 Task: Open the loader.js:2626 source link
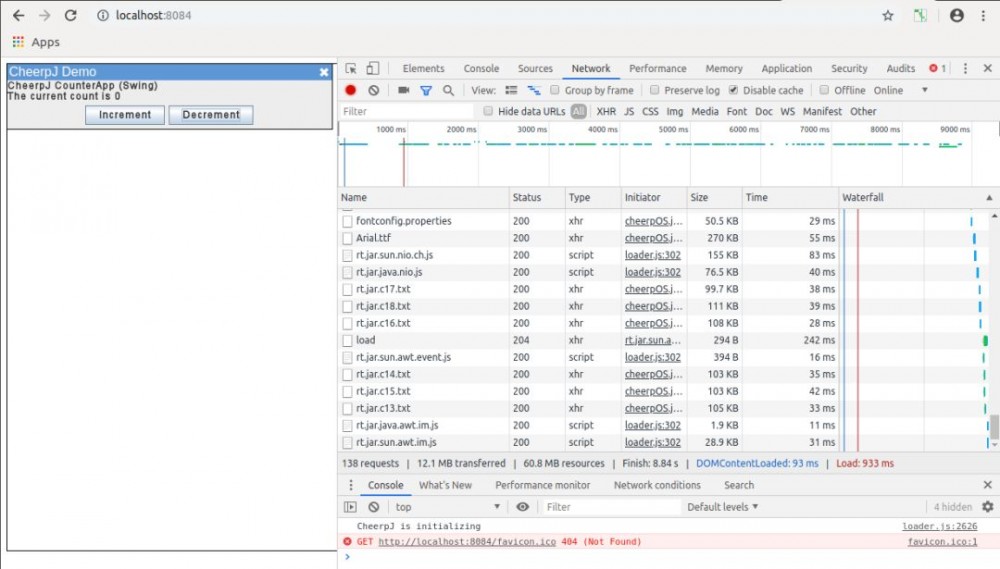[x=939, y=526]
